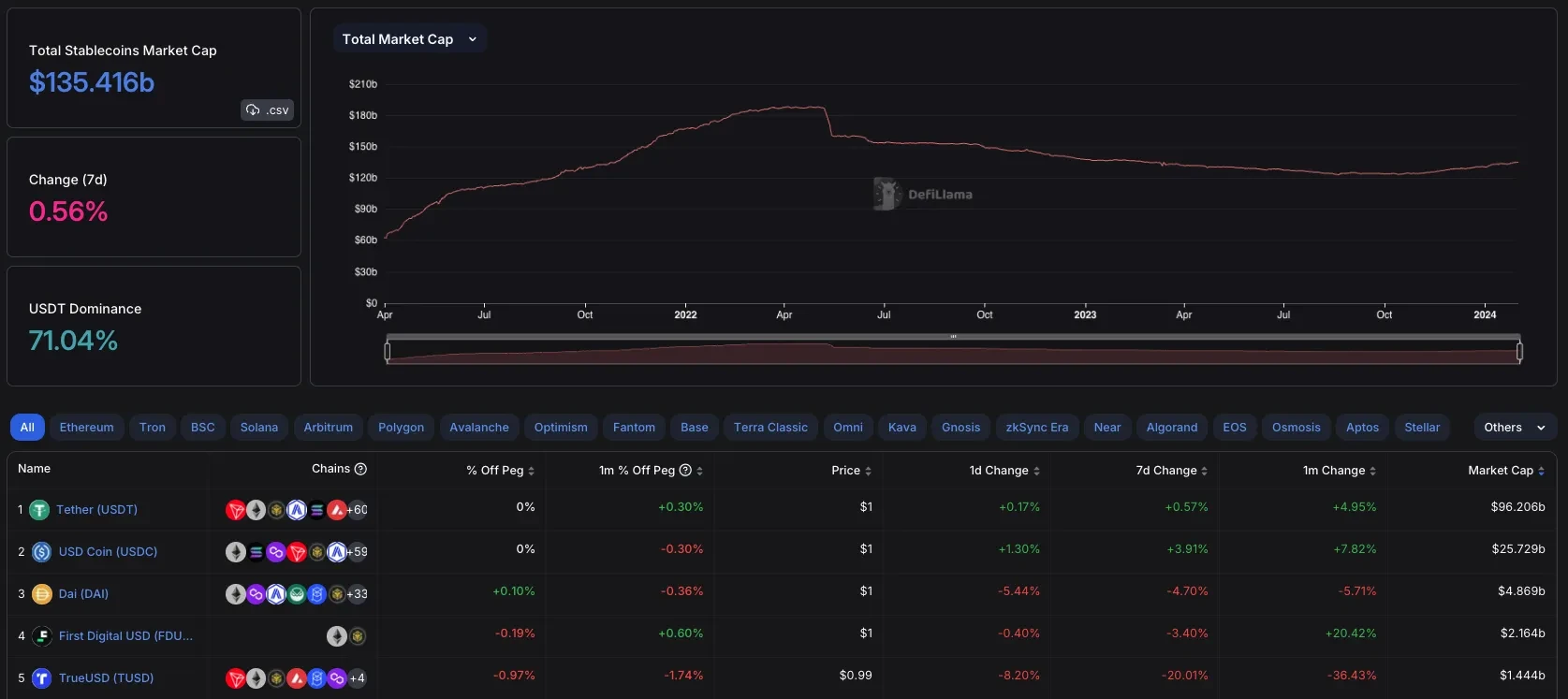Click the USD Coin logo icon
Image resolution: width=1568 pixels, height=699 pixels.
[x=42, y=552]
